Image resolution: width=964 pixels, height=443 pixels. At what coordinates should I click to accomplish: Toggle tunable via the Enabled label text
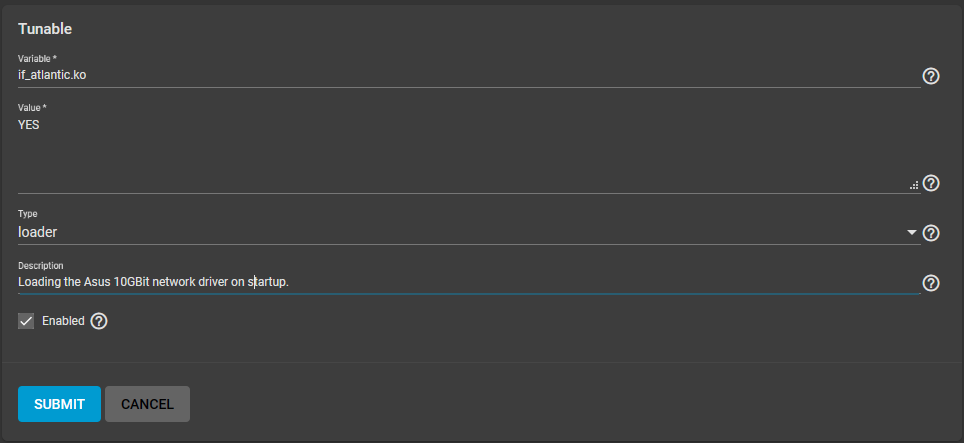63,321
